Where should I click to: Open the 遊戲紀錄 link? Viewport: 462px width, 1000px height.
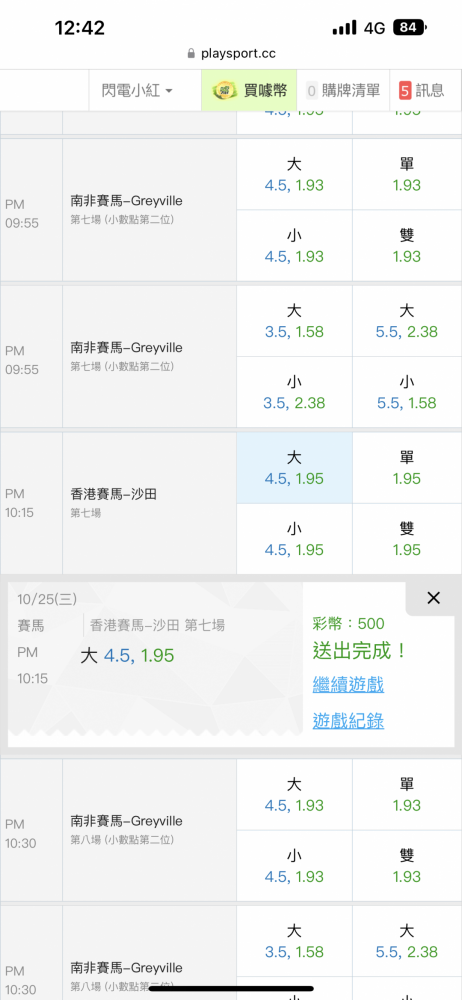(348, 721)
